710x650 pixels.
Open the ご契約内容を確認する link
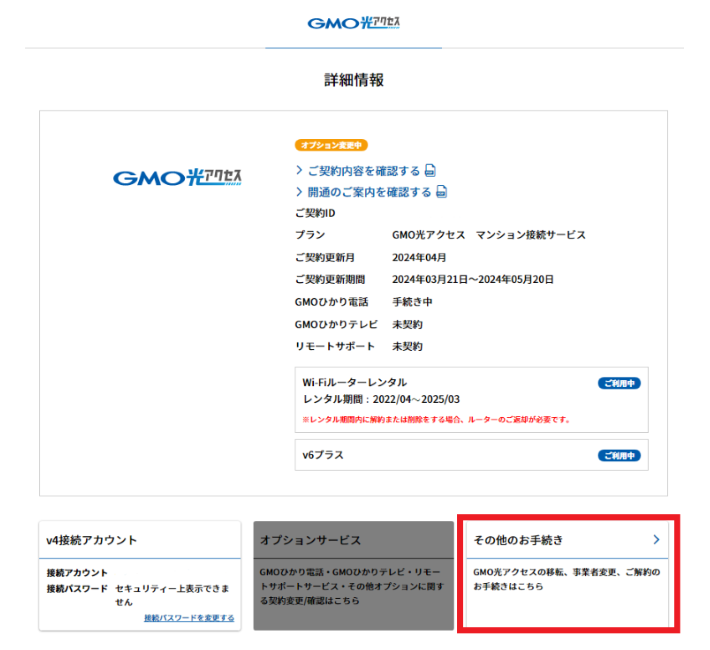click(x=364, y=171)
